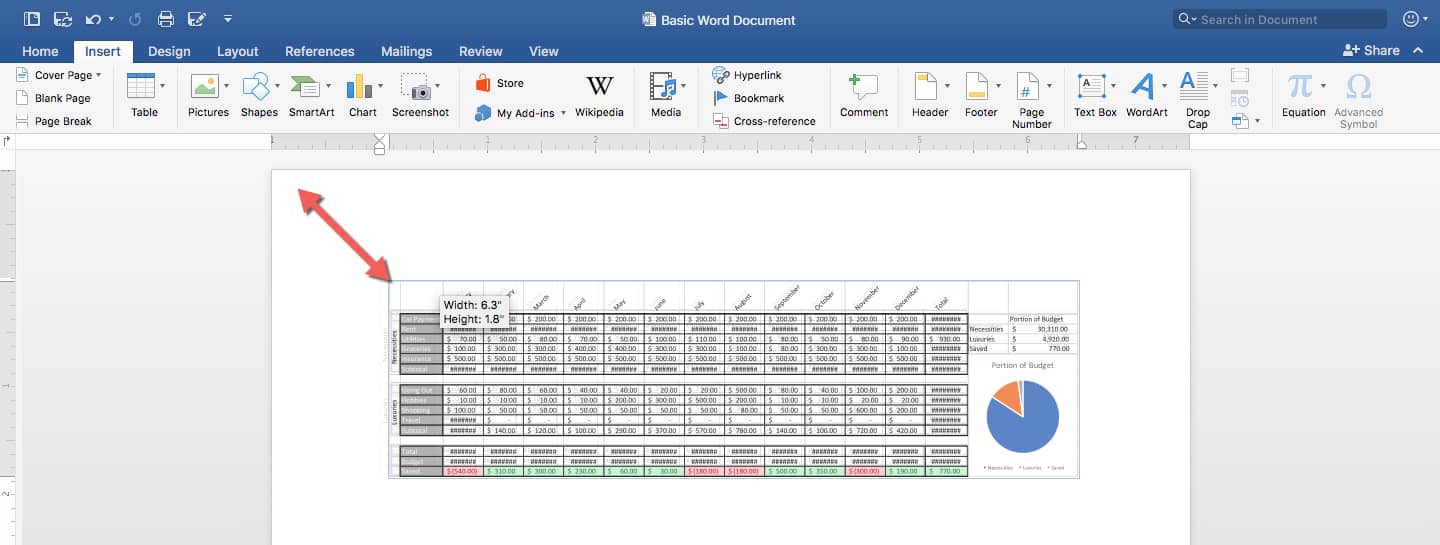Open Wikipedia add-in
The height and width of the screenshot is (545, 1440).
(x=599, y=96)
